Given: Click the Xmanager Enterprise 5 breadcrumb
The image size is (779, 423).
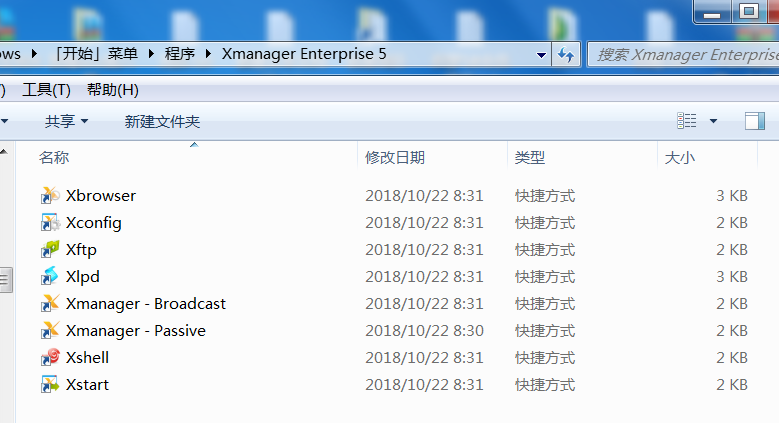Looking at the screenshot, I should (x=304, y=54).
